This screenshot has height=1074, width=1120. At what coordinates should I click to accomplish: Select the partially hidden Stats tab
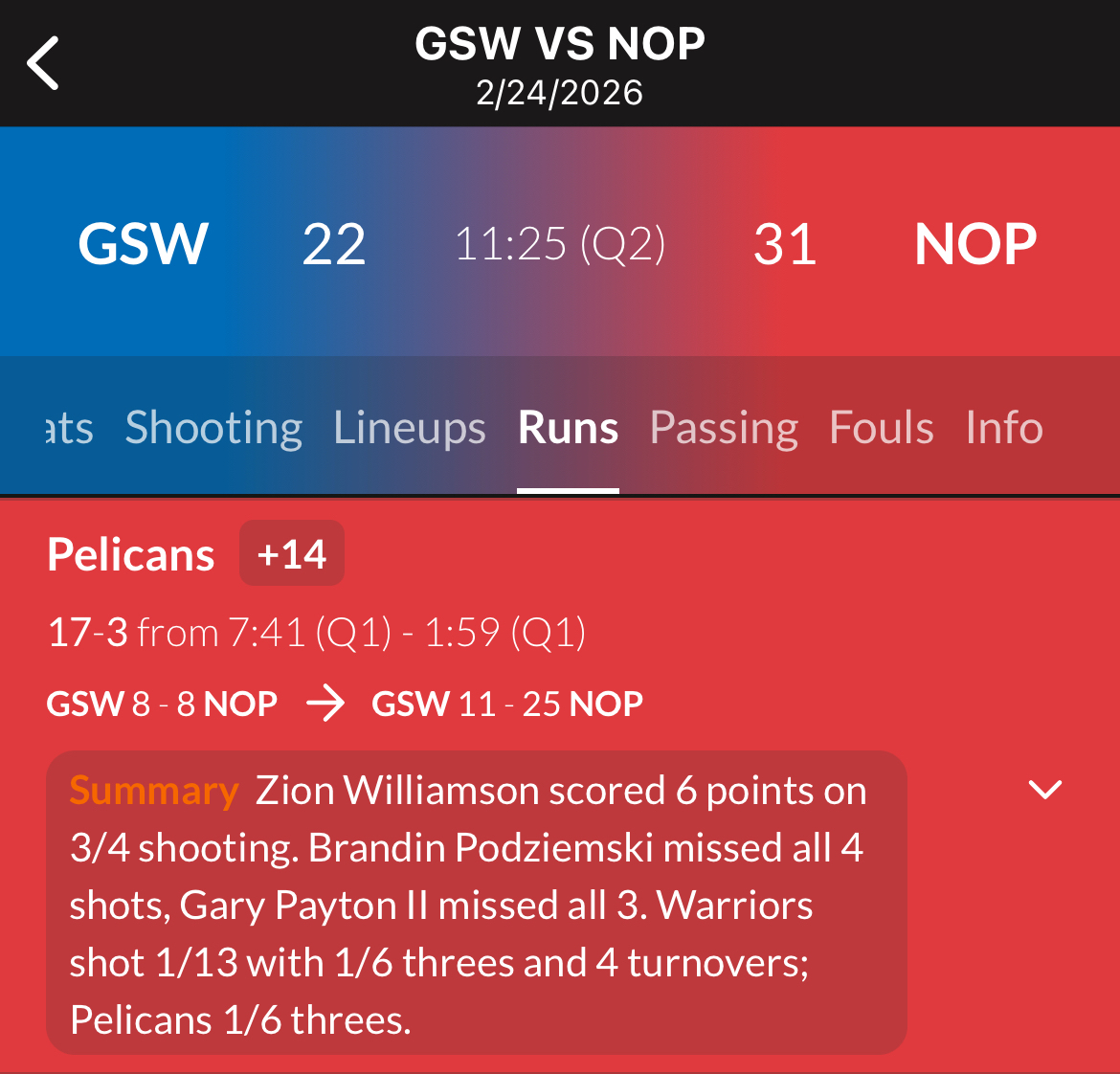pos(69,427)
